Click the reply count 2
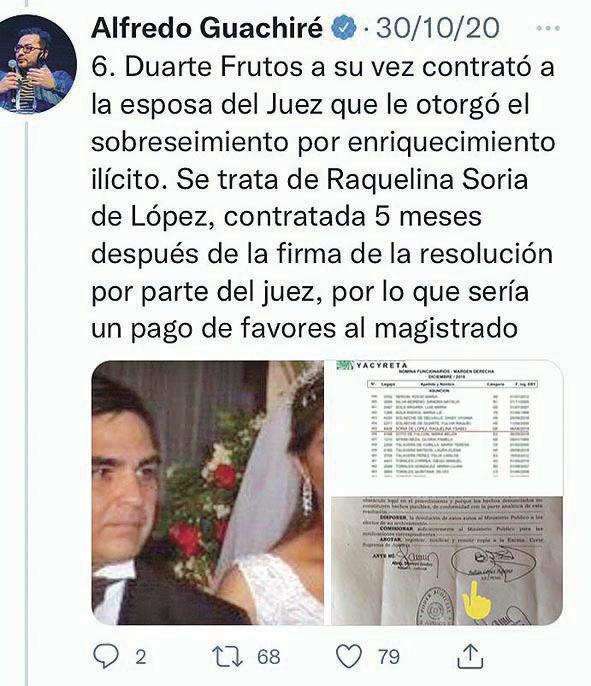This screenshot has width=591, height=686. (140, 657)
